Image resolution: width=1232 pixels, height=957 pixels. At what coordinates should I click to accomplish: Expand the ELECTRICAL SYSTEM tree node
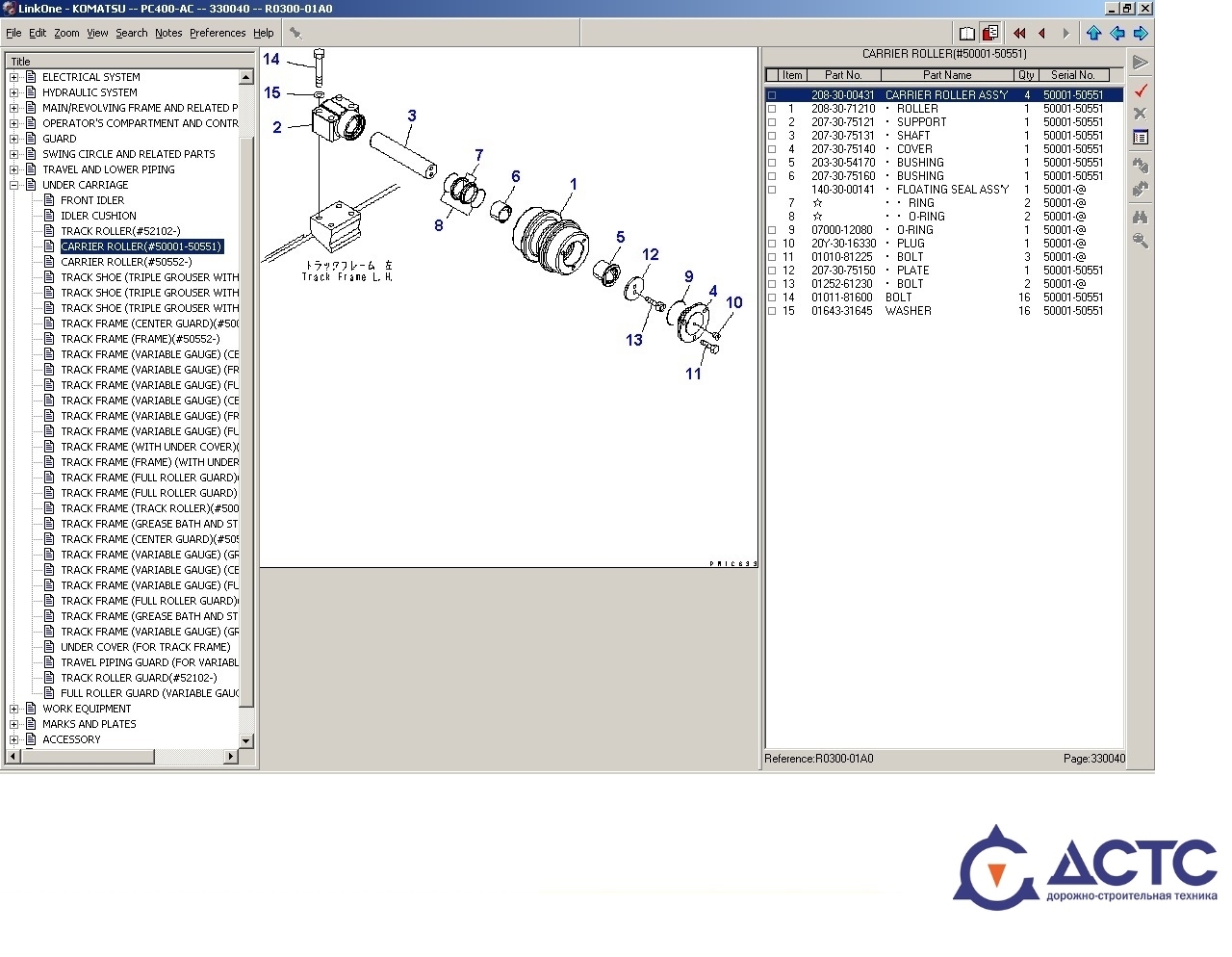pos(13,77)
